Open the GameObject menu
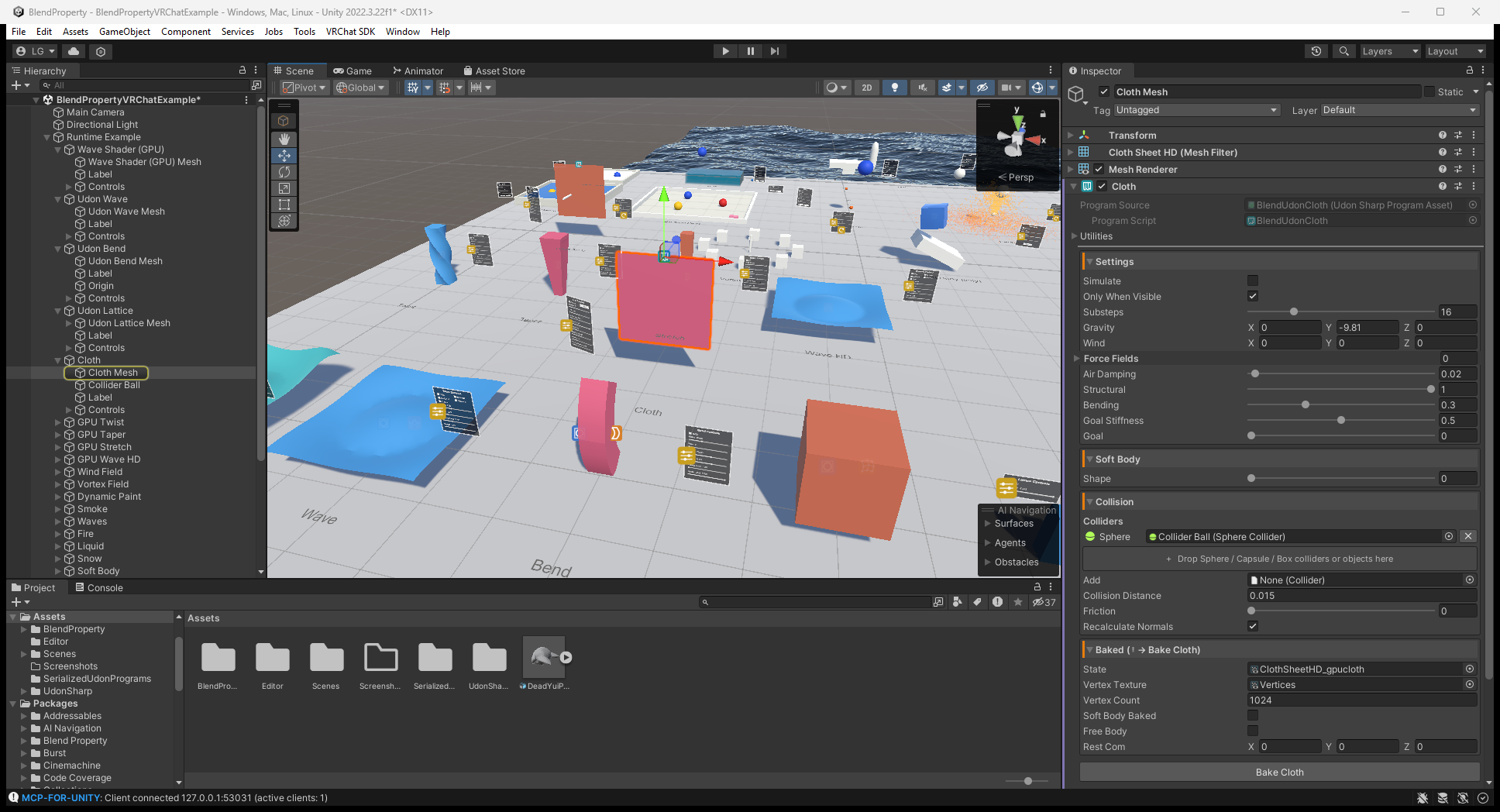Viewport: 1500px width, 812px height. point(125,32)
